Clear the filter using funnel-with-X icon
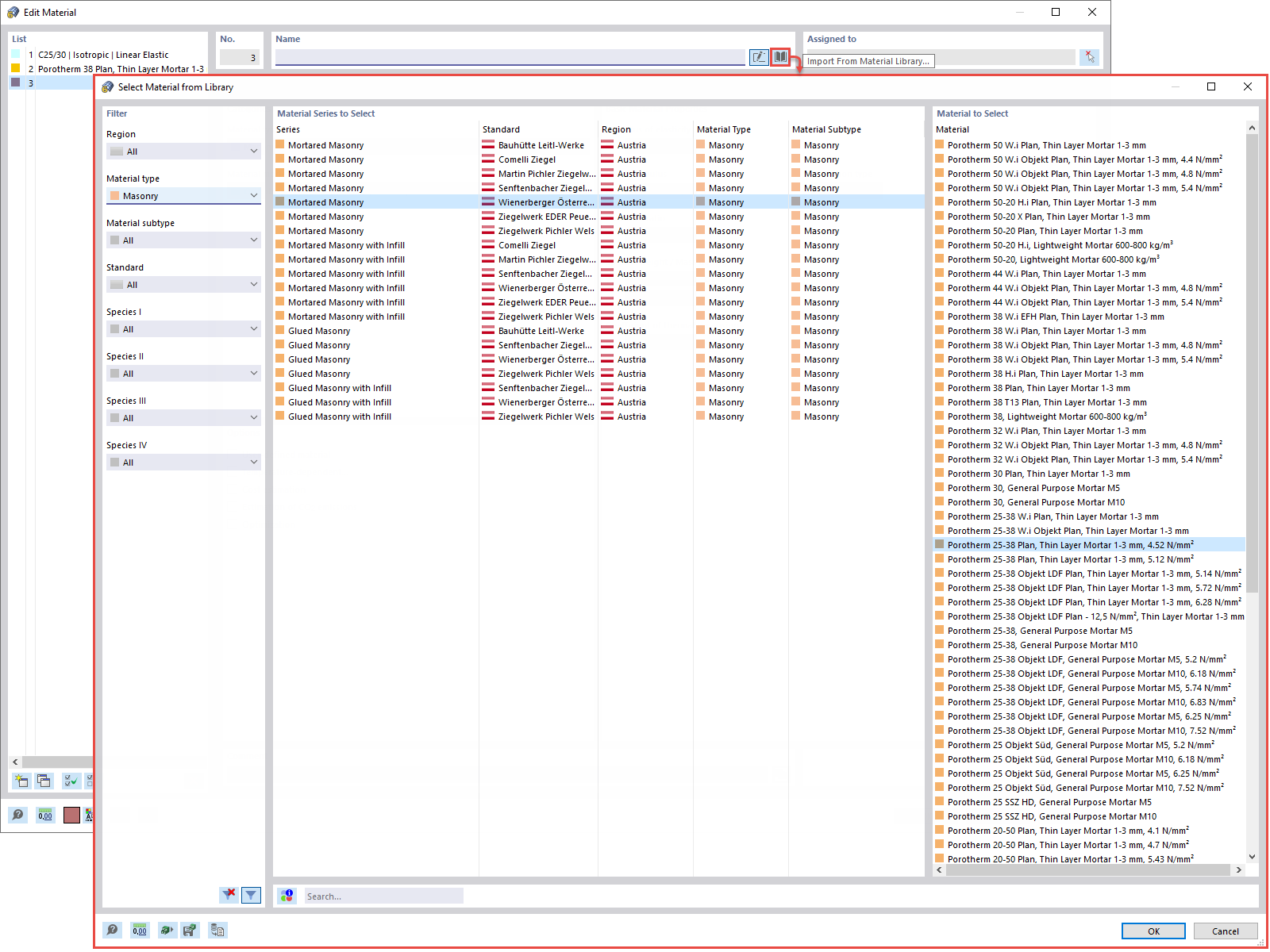 point(229,895)
